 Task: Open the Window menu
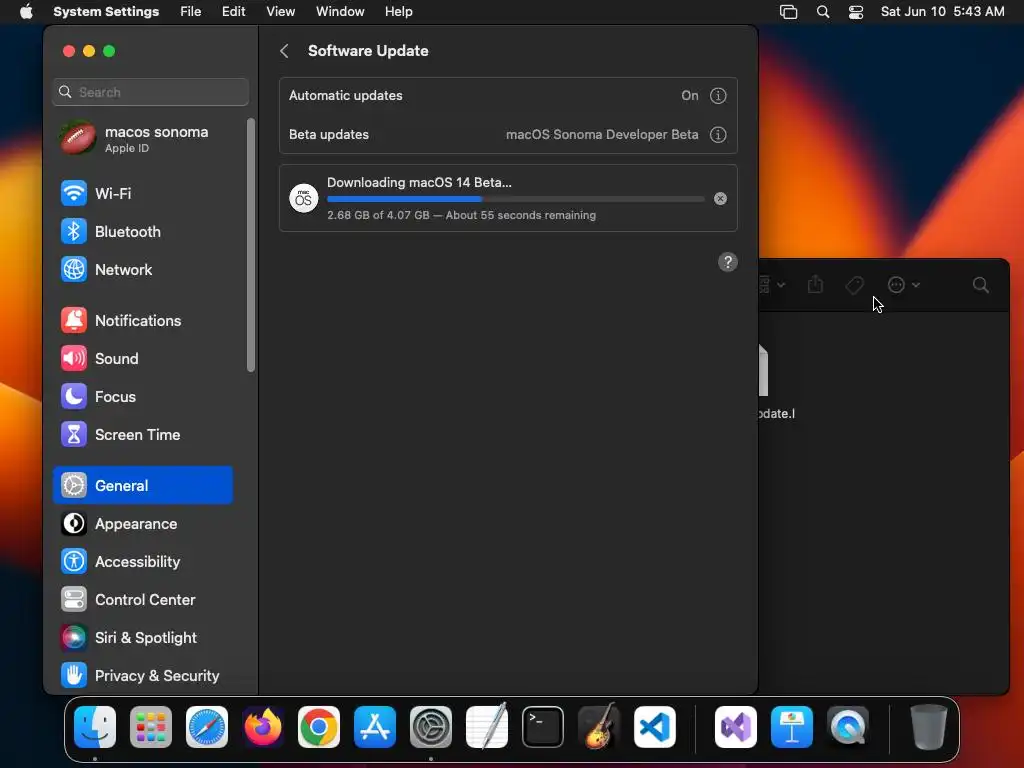pos(340,12)
